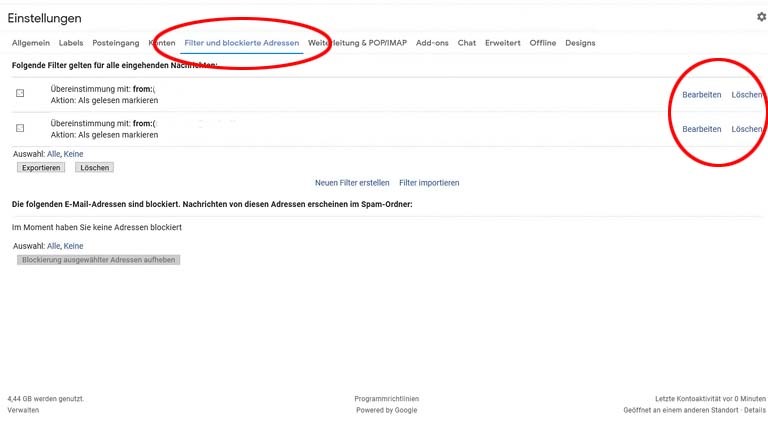Click Filter importieren
768x432 pixels.
coord(429,183)
